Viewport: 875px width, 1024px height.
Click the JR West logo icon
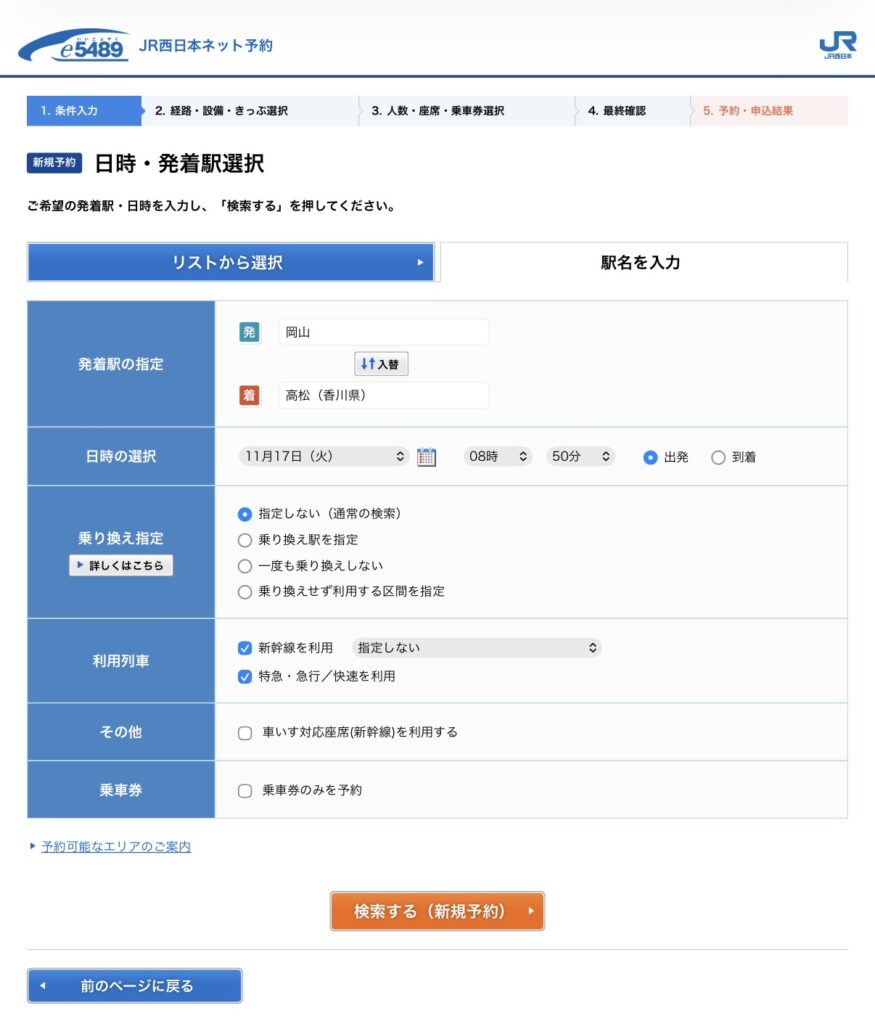[838, 44]
